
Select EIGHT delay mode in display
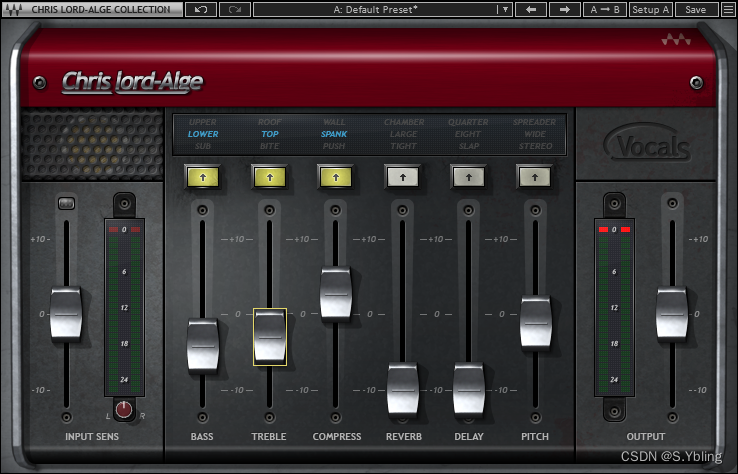coord(468,134)
